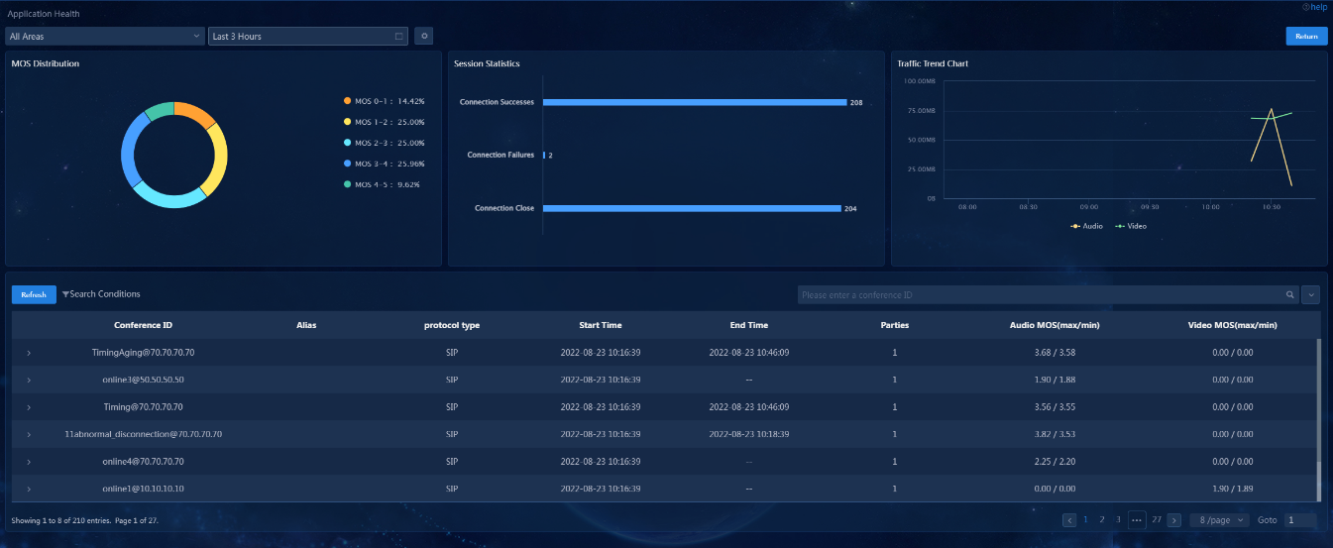Open the 8/page size dropdown
The height and width of the screenshot is (548, 1333).
coord(1219,520)
